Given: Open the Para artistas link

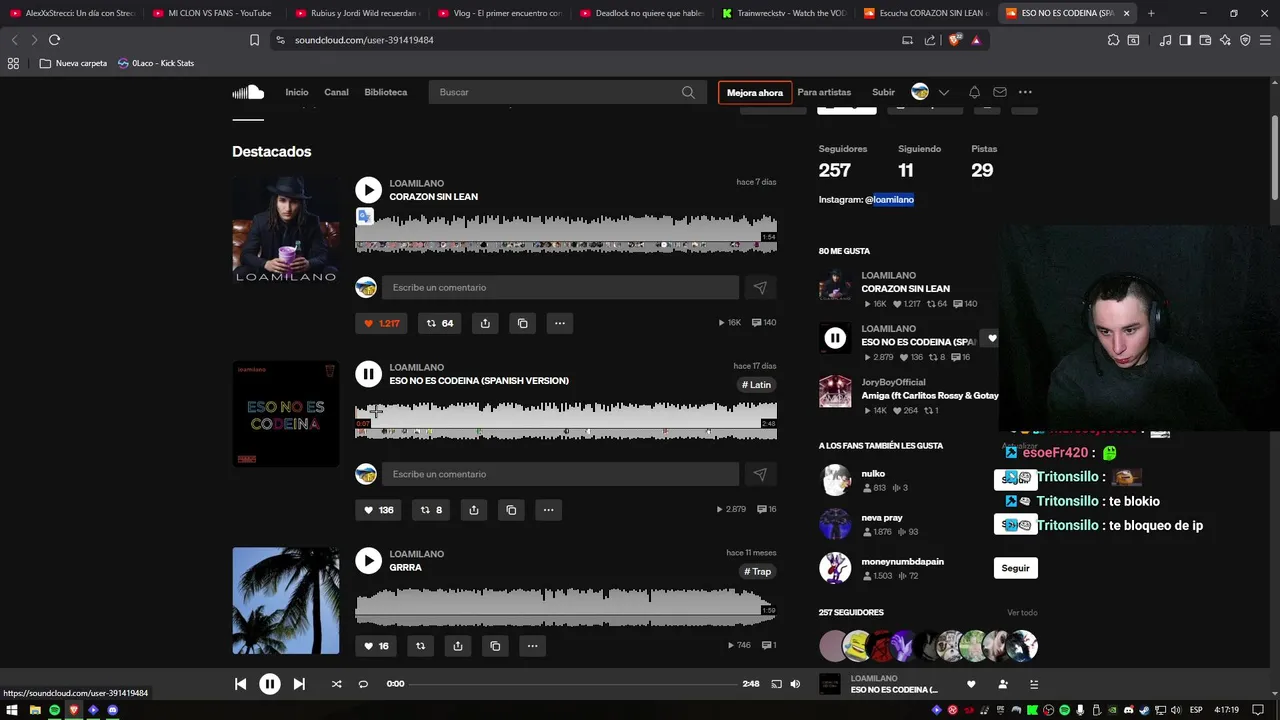Looking at the screenshot, I should tap(824, 92).
